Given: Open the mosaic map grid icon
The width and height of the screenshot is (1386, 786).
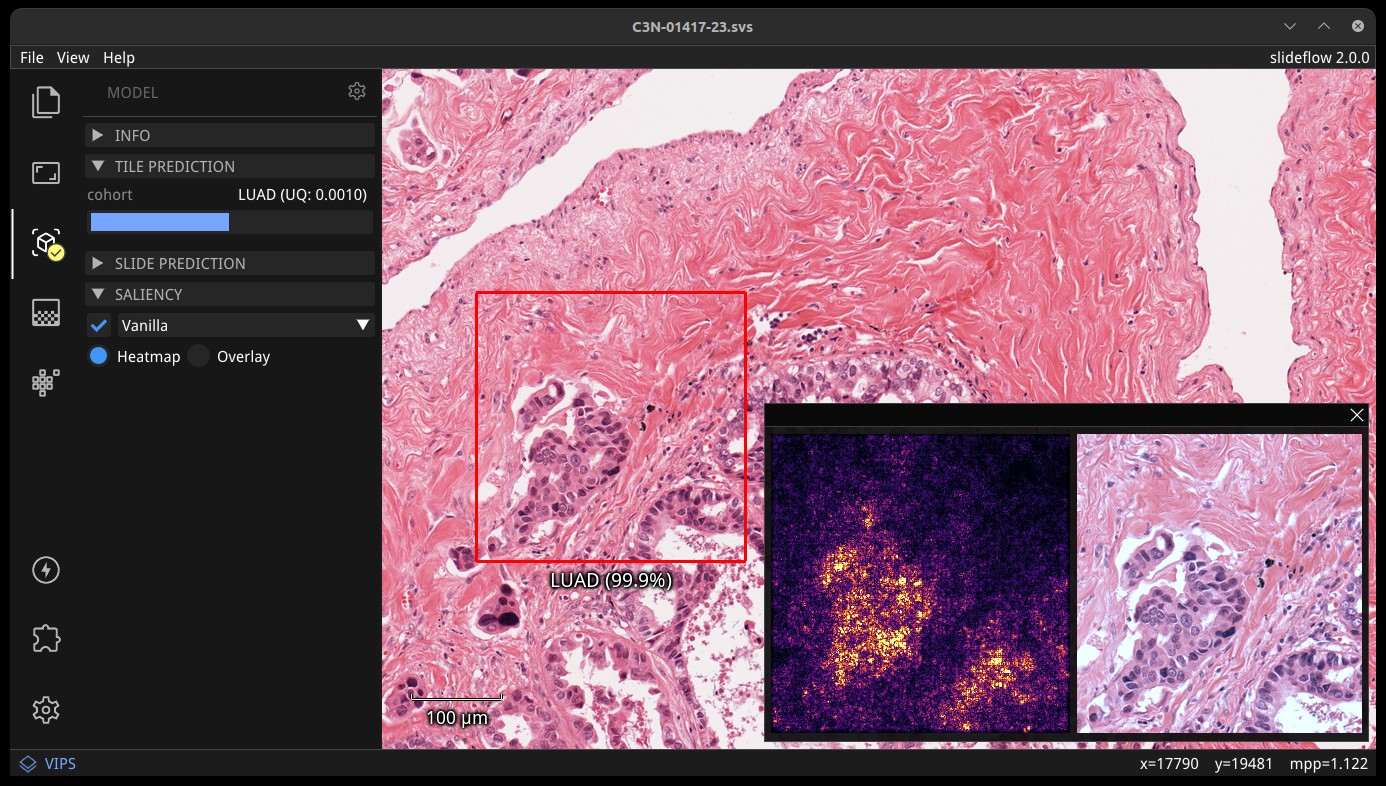Looking at the screenshot, I should pos(46,382).
